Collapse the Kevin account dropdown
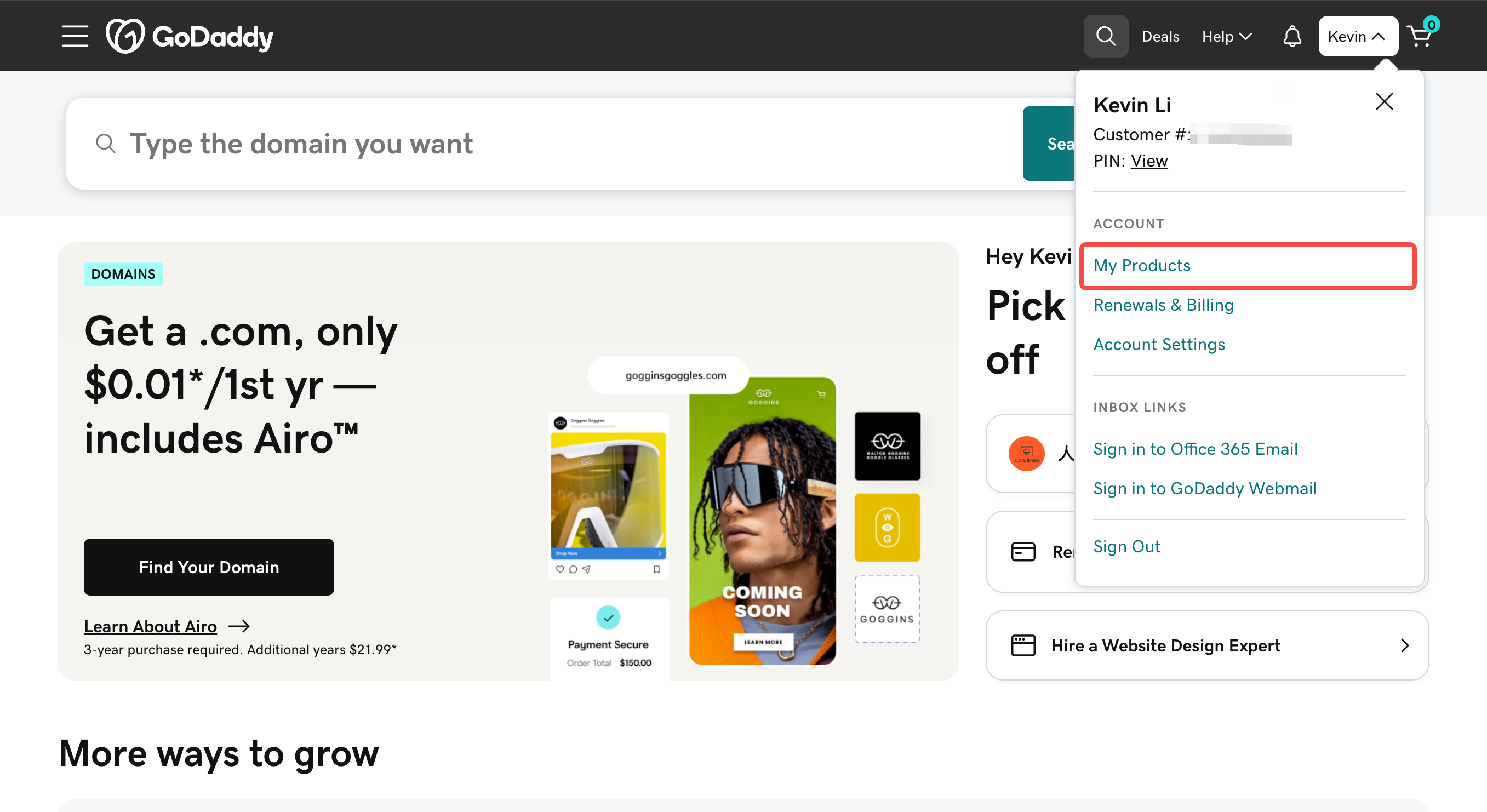 point(1357,36)
